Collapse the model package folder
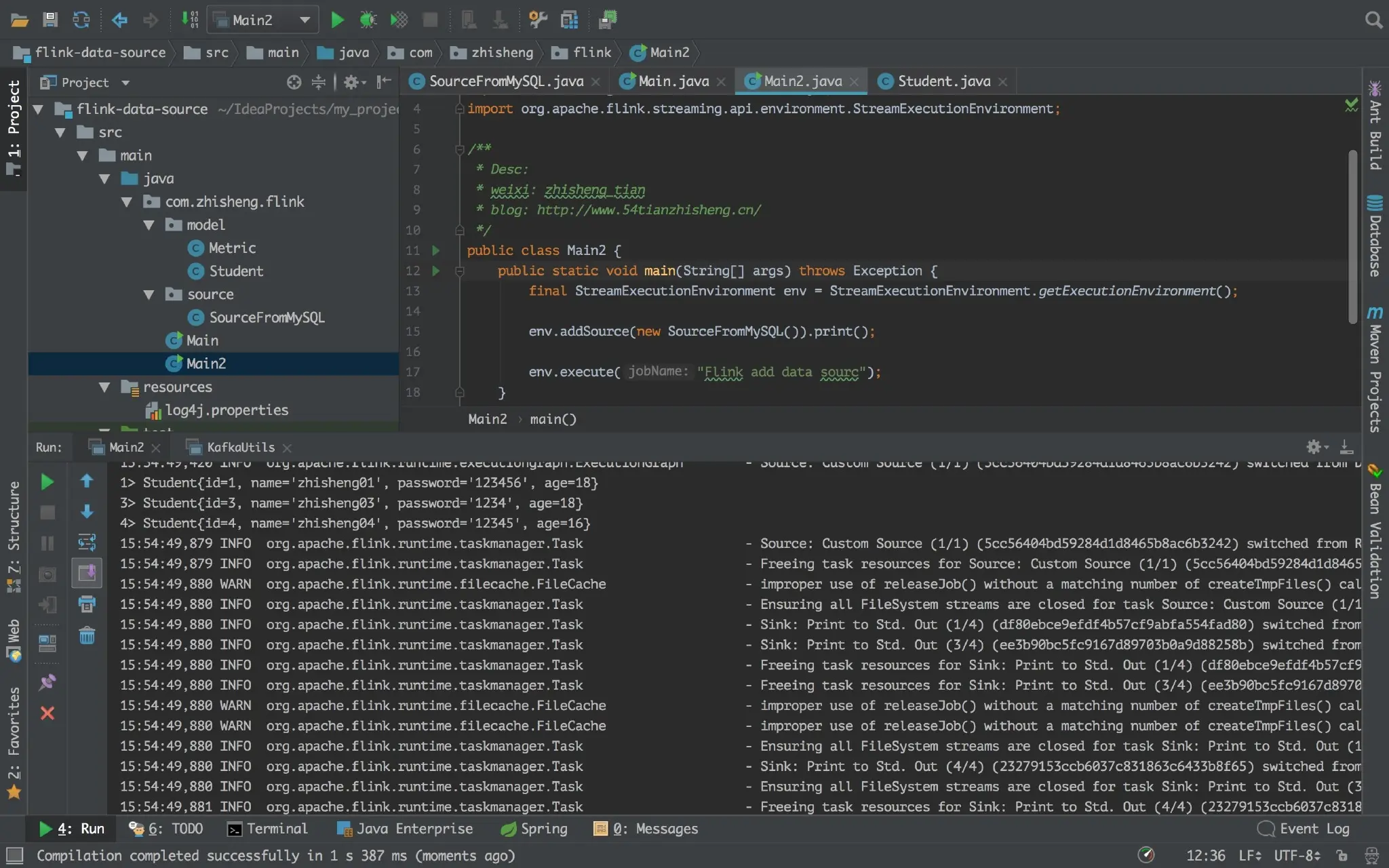Viewport: 1389px width, 868px height. 149,225
